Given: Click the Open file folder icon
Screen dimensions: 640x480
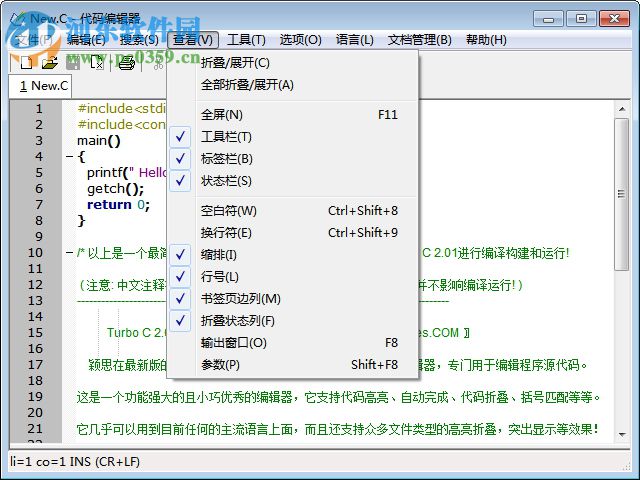Looking at the screenshot, I should pos(50,62).
